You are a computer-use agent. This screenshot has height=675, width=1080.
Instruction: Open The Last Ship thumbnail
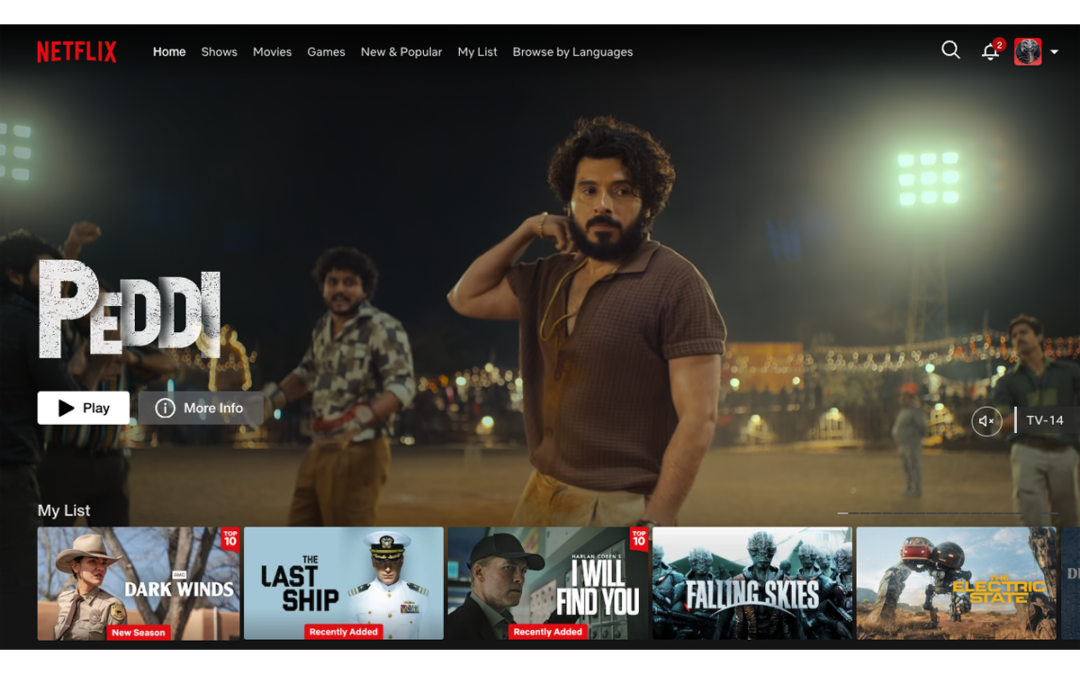point(344,583)
